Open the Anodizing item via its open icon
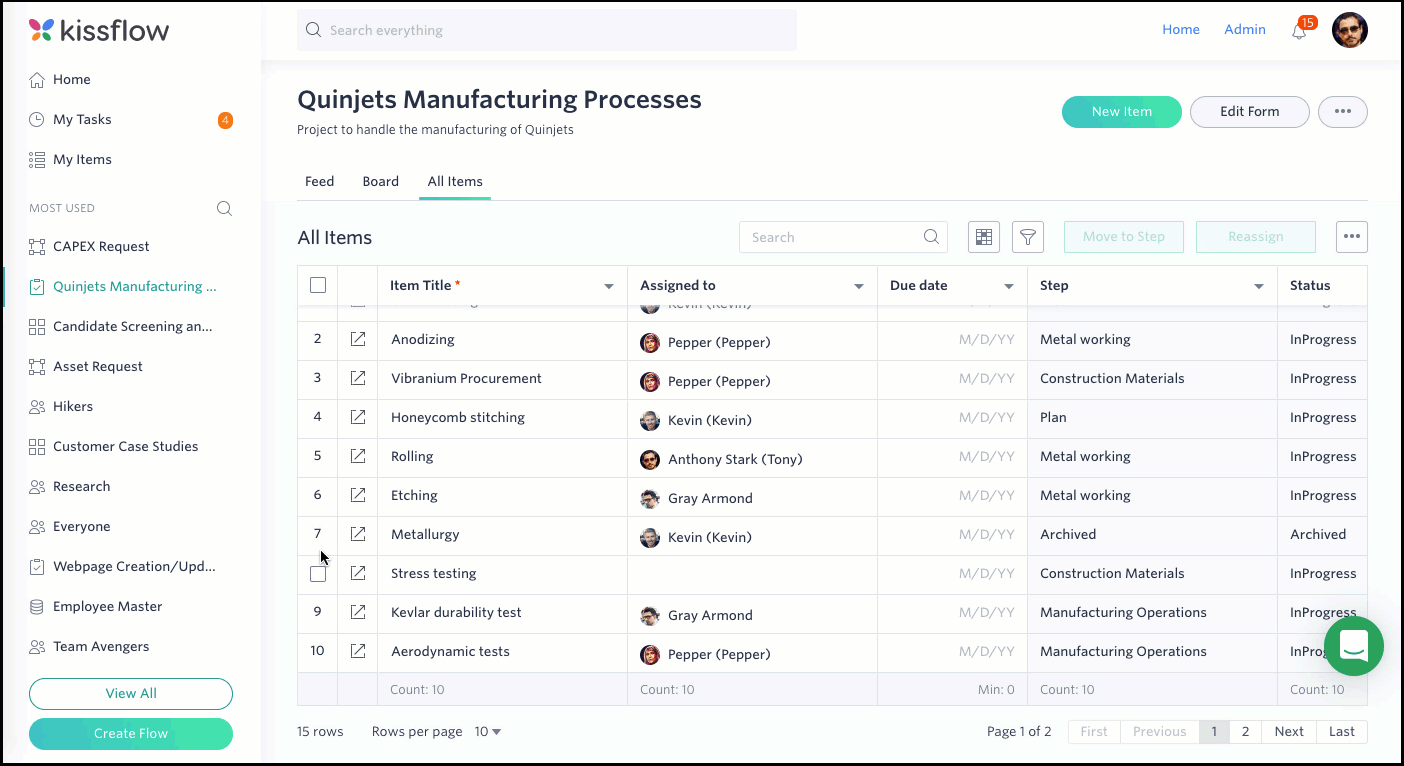This screenshot has width=1404, height=766. [358, 339]
